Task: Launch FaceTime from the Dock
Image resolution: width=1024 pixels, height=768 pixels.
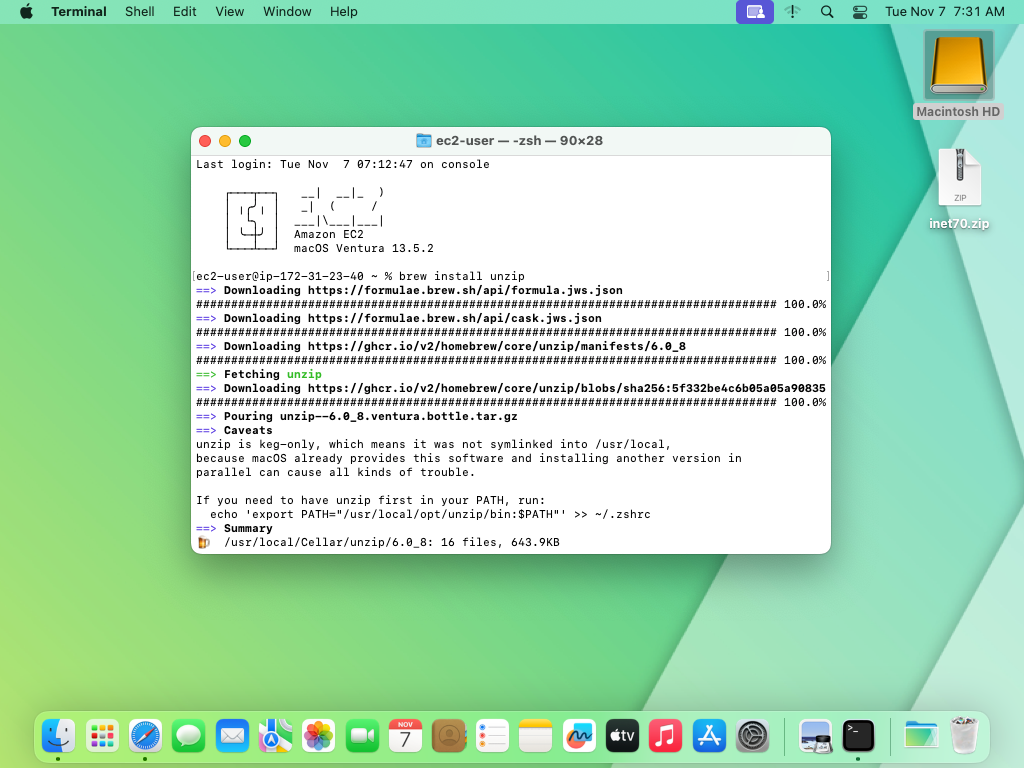Action: click(362, 735)
